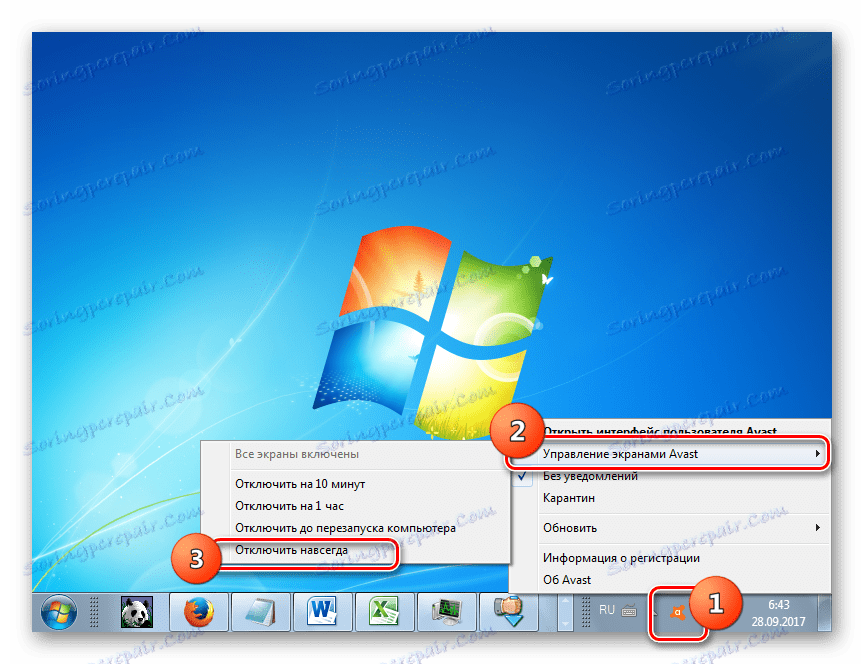This screenshot has width=864, height=664.
Task: Open the notepad icon in taskbar
Action: (261, 612)
